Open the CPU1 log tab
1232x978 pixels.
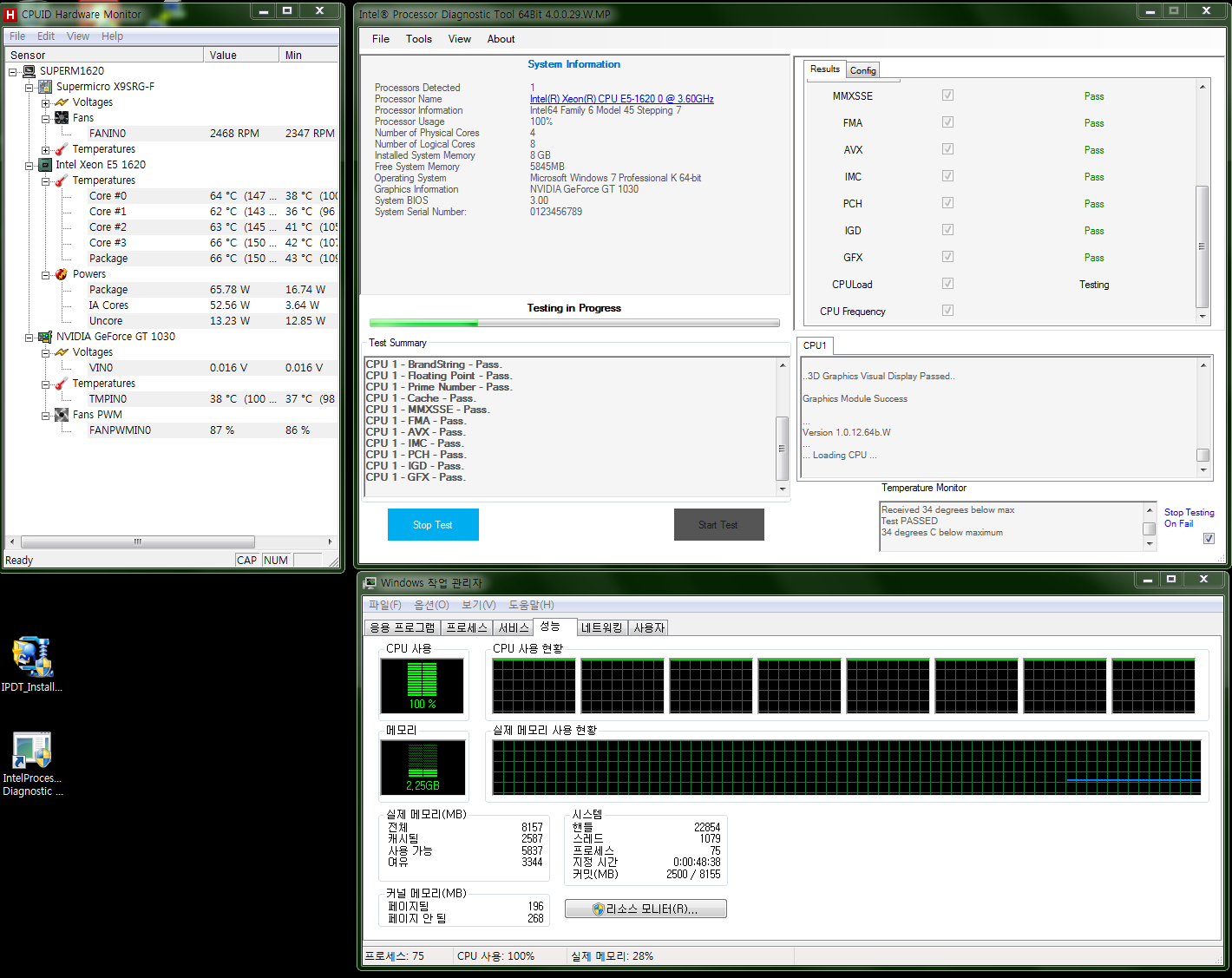pyautogui.click(x=815, y=345)
